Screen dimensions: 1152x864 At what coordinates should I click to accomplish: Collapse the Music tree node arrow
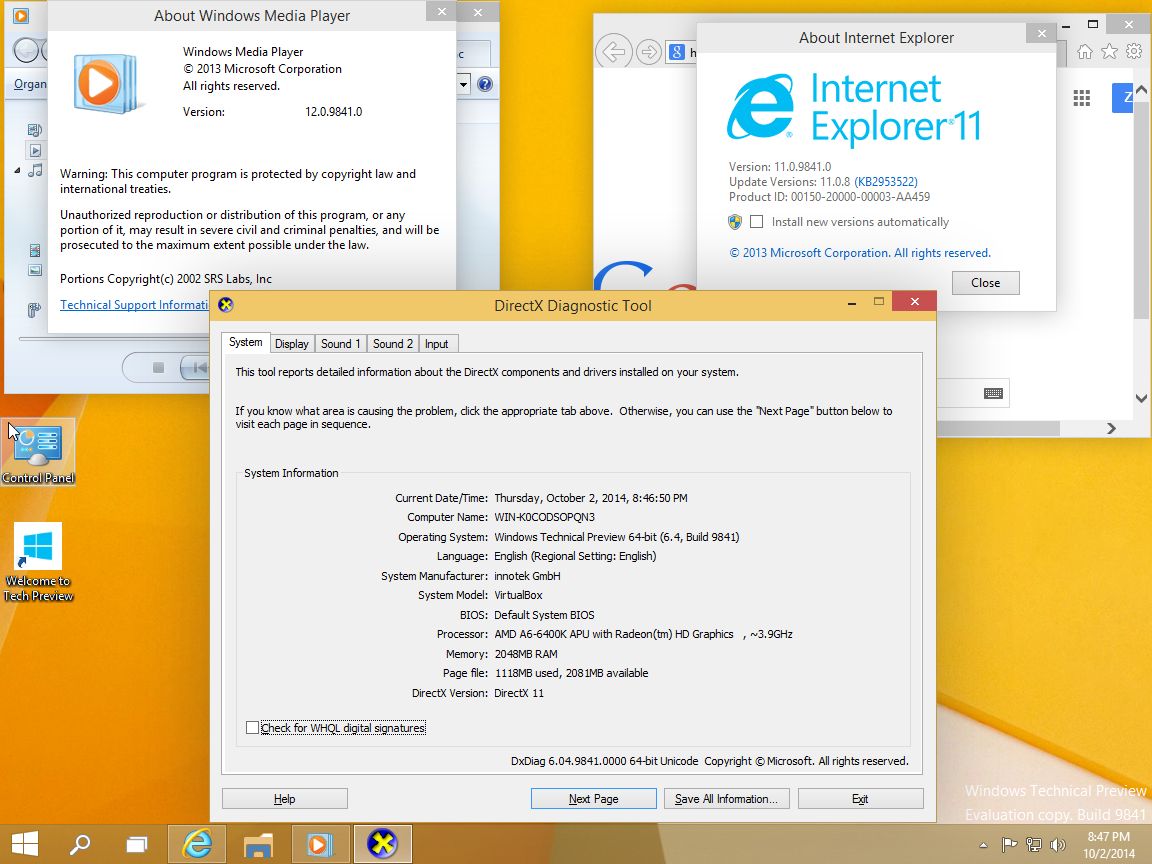coord(17,170)
